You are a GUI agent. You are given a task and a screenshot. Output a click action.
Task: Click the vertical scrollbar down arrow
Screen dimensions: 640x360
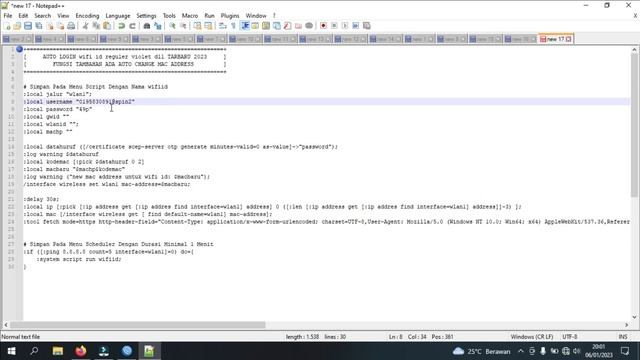[x=634, y=317]
